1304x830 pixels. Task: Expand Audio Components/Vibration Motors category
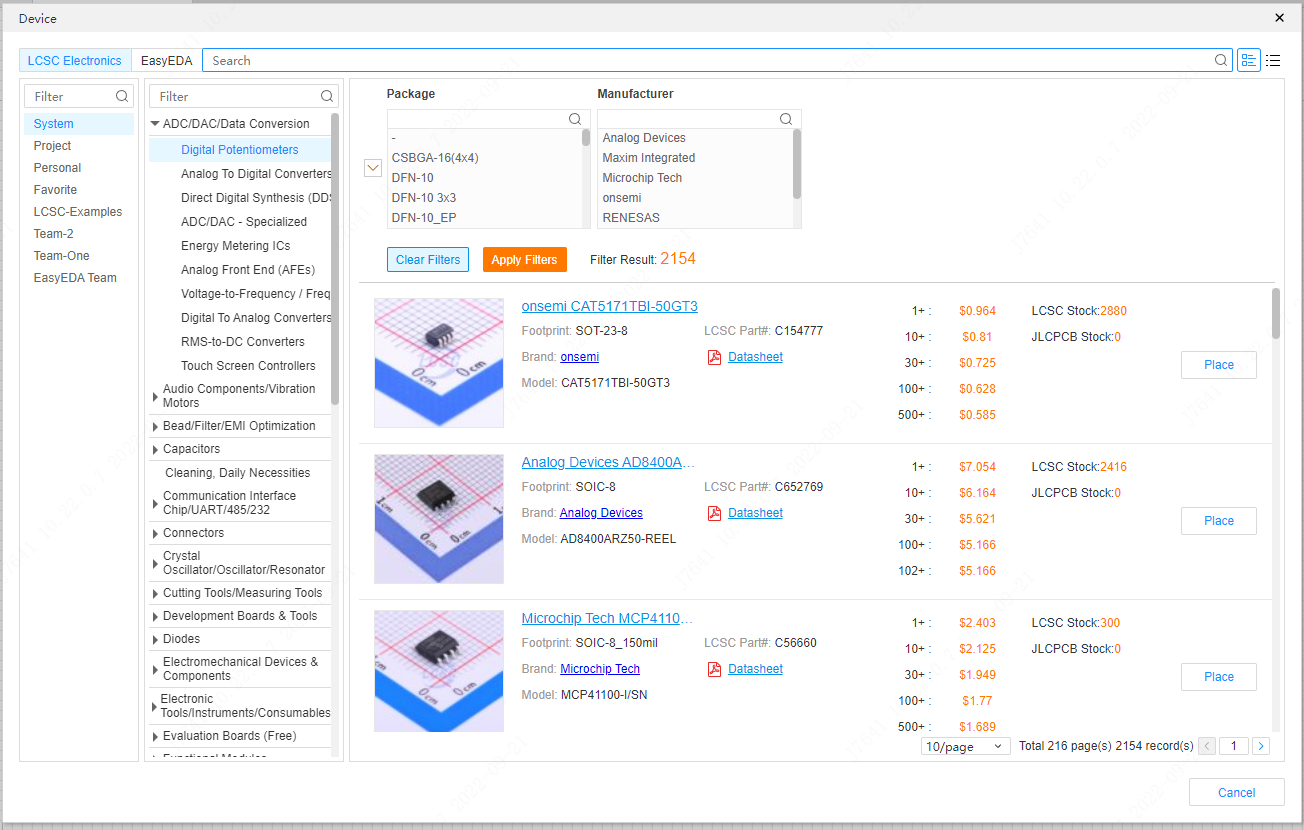pyautogui.click(x=155, y=396)
